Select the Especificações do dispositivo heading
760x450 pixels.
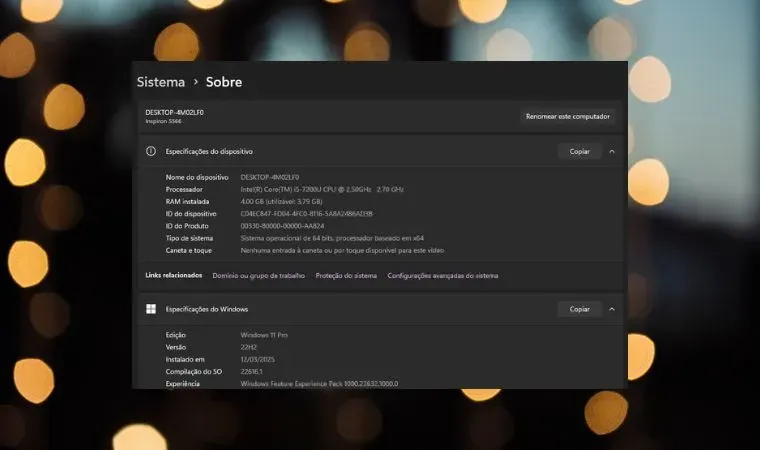[209, 152]
